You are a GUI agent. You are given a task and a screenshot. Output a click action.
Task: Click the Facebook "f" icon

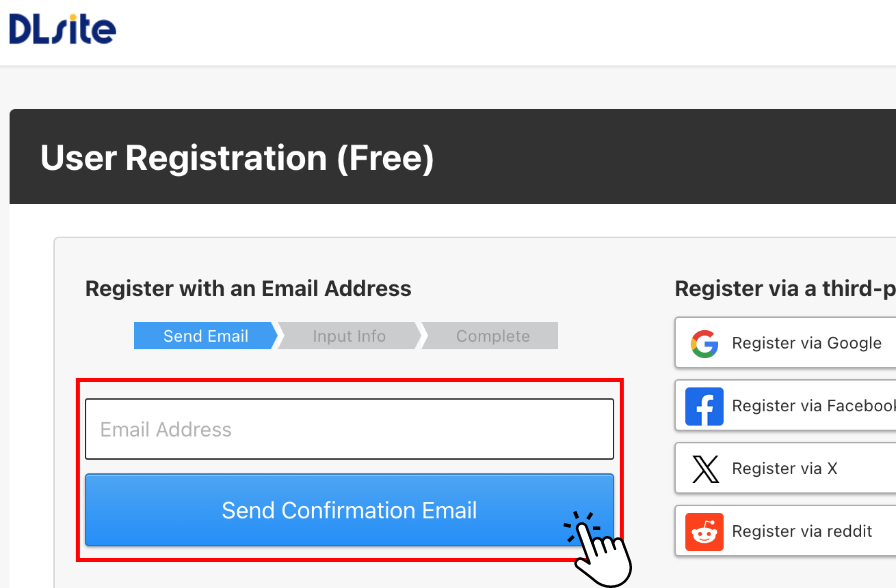pyautogui.click(x=705, y=407)
